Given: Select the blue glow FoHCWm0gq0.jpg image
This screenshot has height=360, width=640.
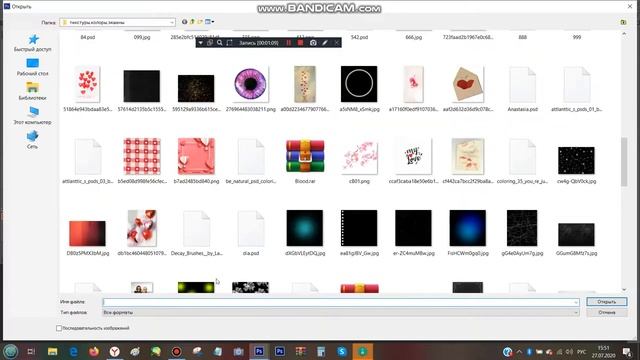Looking at the screenshot, I should pyautogui.click(x=468, y=228).
